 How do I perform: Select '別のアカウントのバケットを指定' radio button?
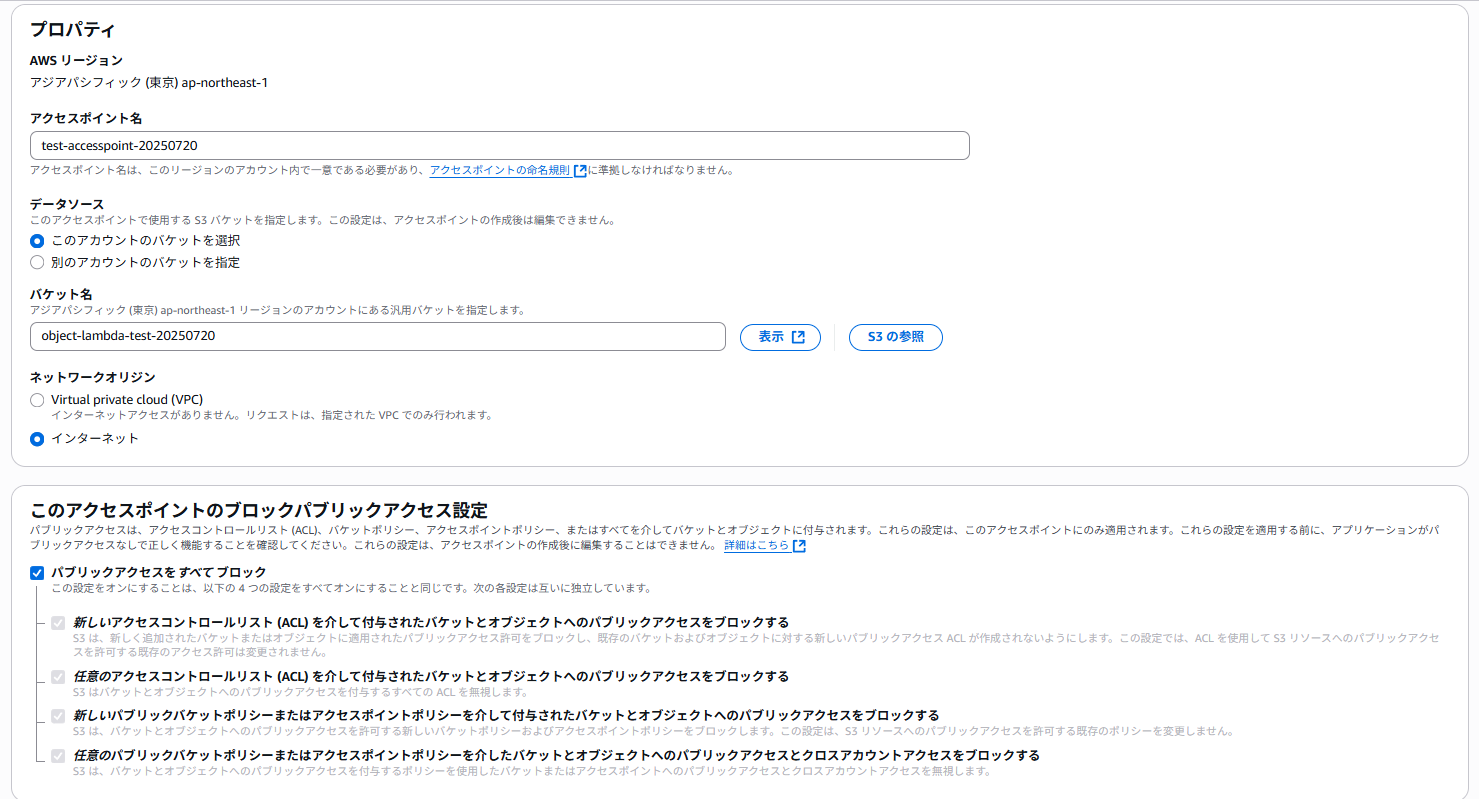coord(37,263)
